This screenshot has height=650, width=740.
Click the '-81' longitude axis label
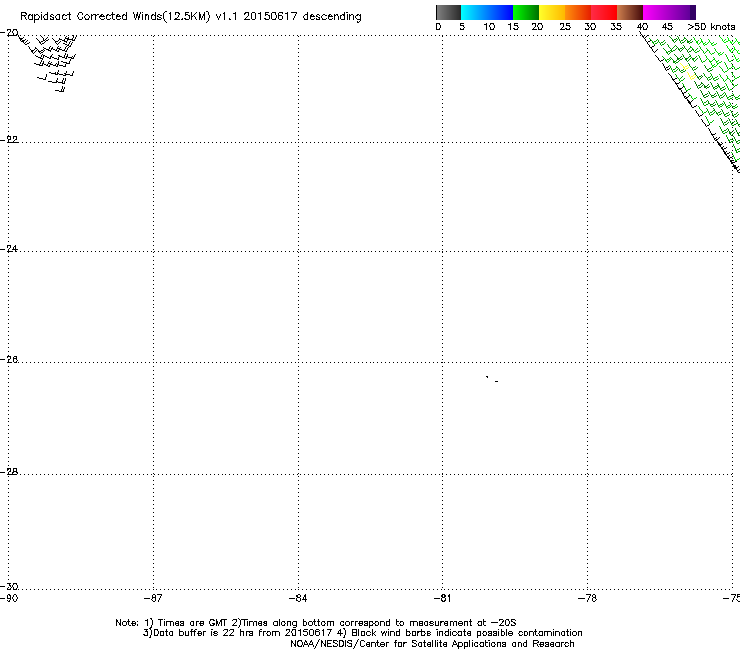coord(443,598)
